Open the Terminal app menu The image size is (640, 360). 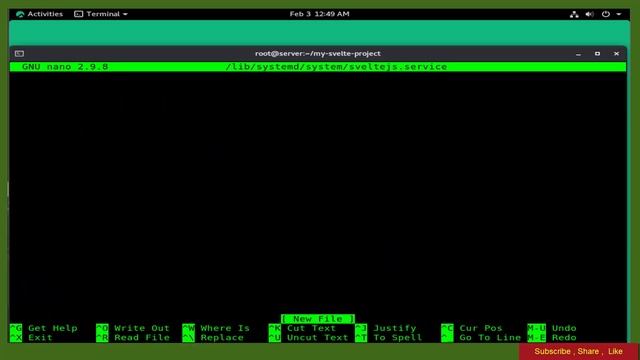(101, 14)
